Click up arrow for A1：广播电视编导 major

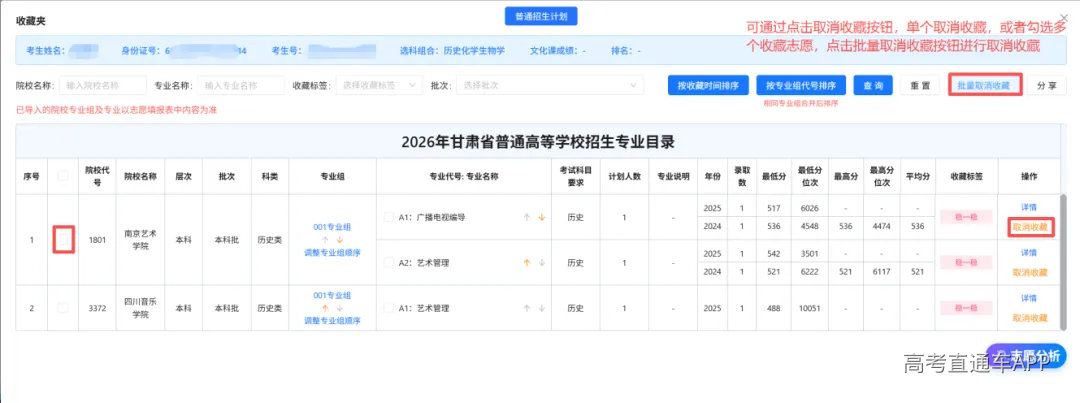527,217
